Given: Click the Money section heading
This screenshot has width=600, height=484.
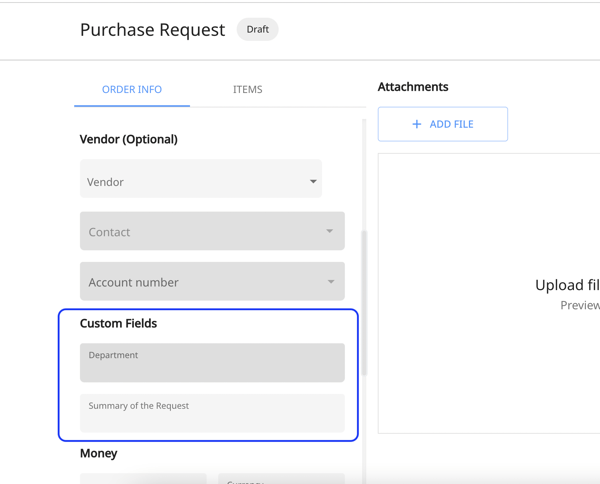Looking at the screenshot, I should (99, 453).
